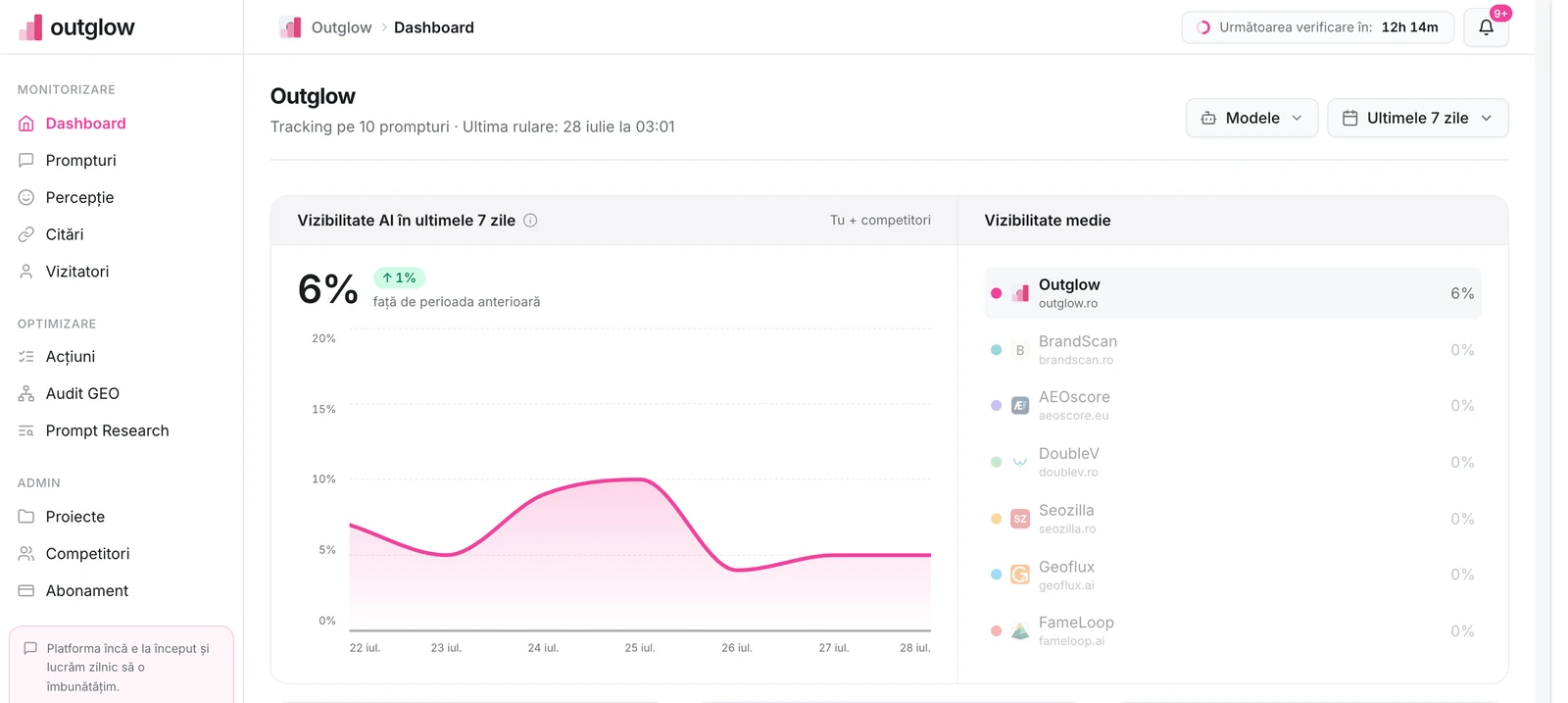Click the Seozilla competitor name
The image size is (1568, 703).
pos(1066,511)
